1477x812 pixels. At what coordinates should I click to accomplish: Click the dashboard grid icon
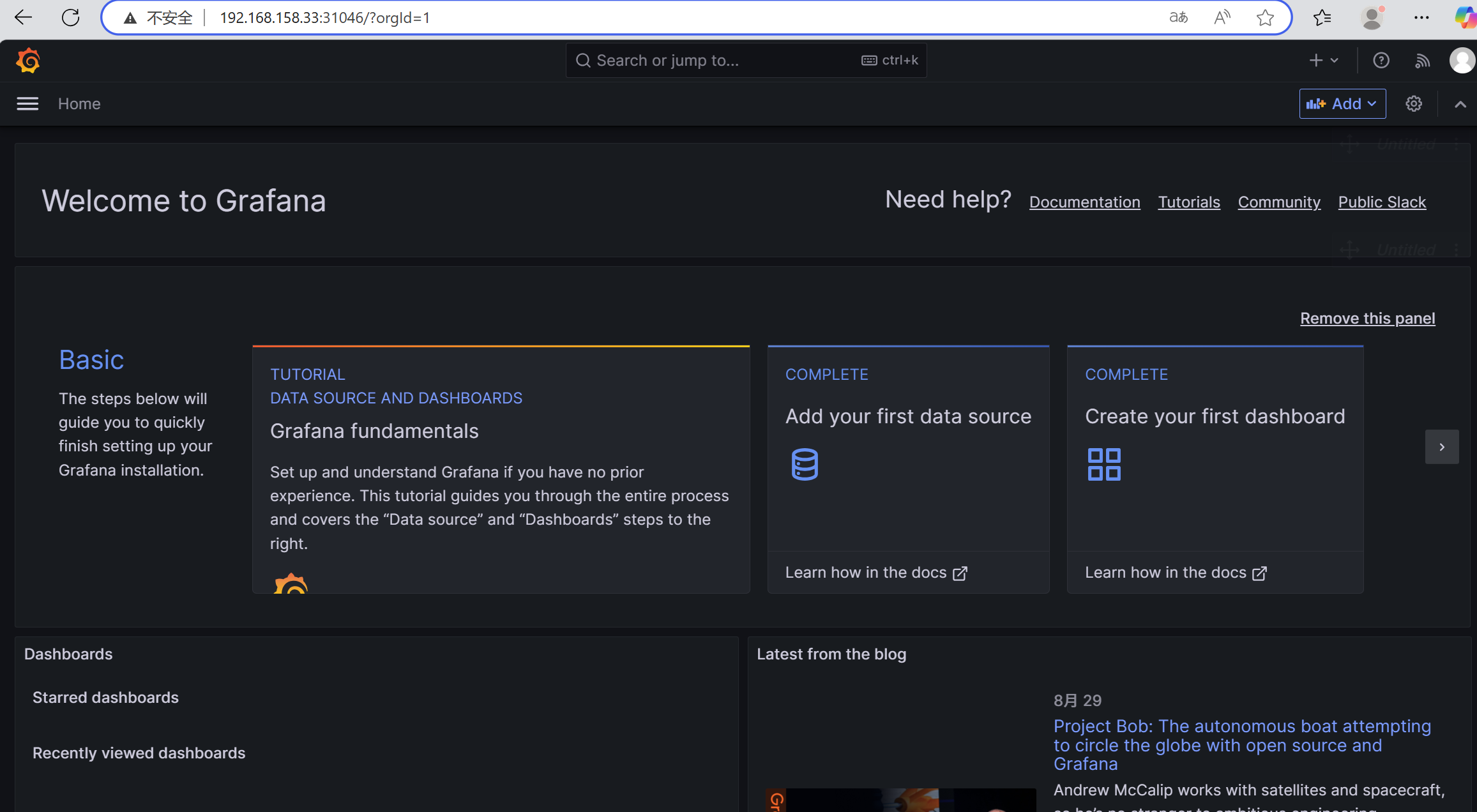[x=1104, y=464]
